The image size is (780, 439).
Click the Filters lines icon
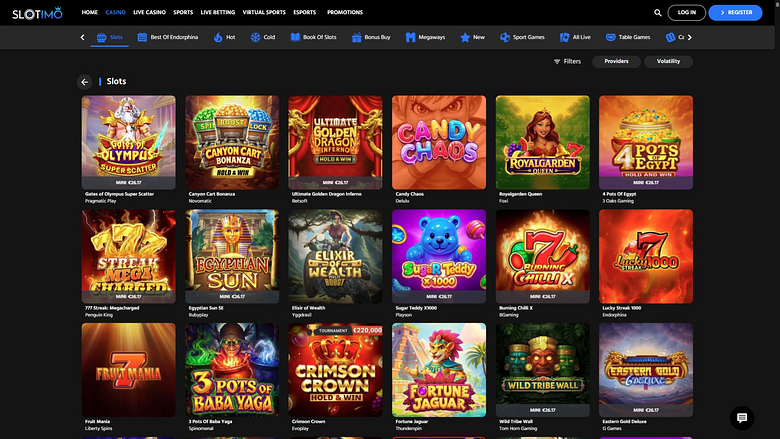pyautogui.click(x=557, y=62)
